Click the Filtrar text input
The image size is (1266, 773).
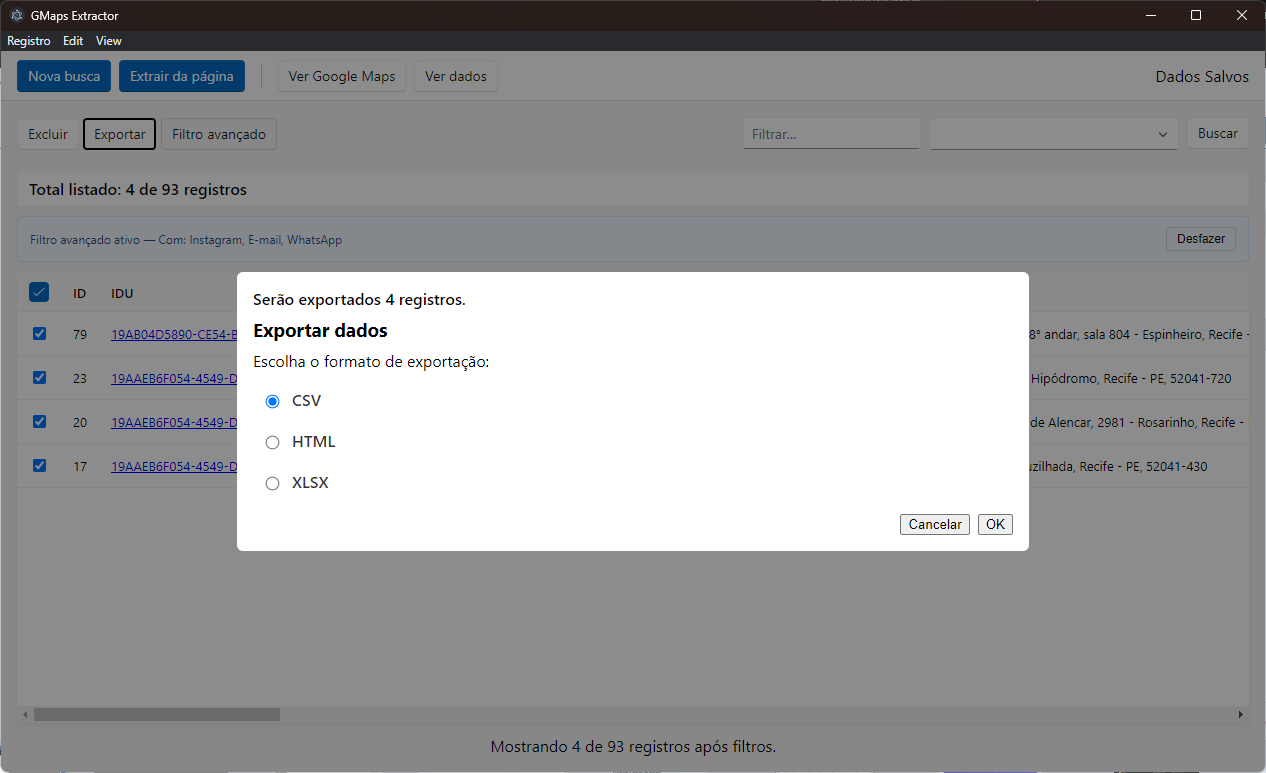[x=830, y=134]
